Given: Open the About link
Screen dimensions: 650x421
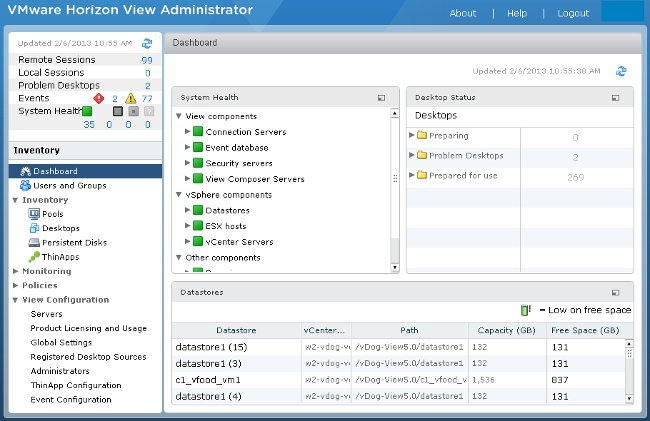Looking at the screenshot, I should pos(463,13).
